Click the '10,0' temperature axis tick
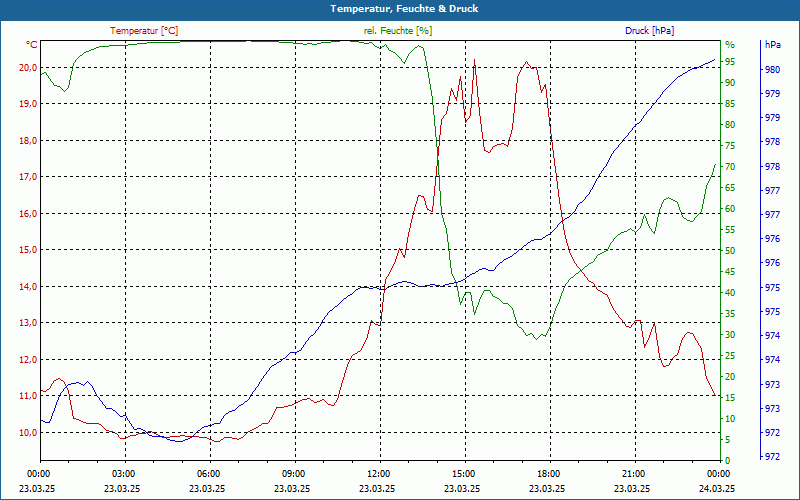The width and height of the screenshot is (800, 500). 28,433
